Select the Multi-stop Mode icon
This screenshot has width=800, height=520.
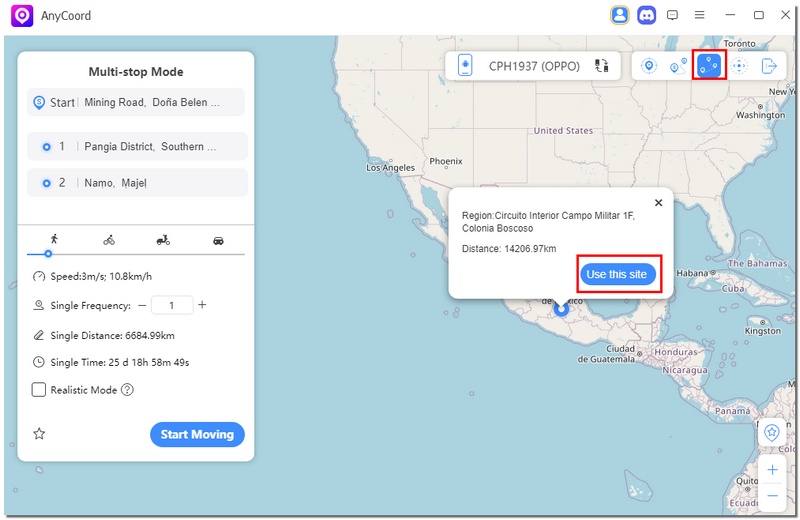[709, 66]
